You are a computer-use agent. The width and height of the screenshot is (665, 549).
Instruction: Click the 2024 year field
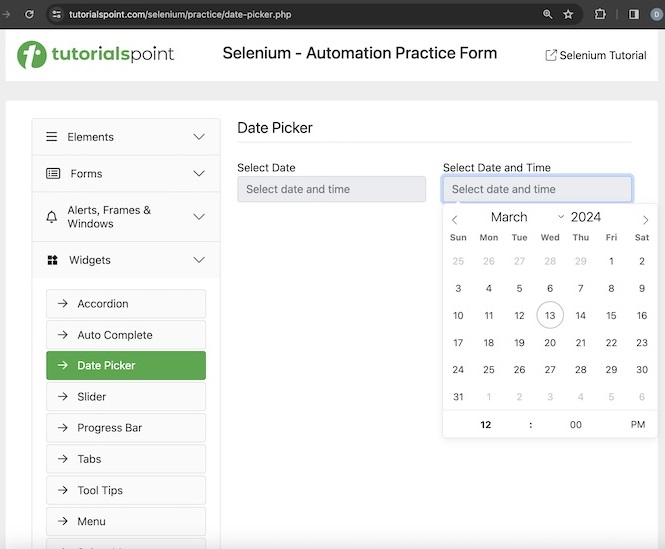tap(586, 217)
